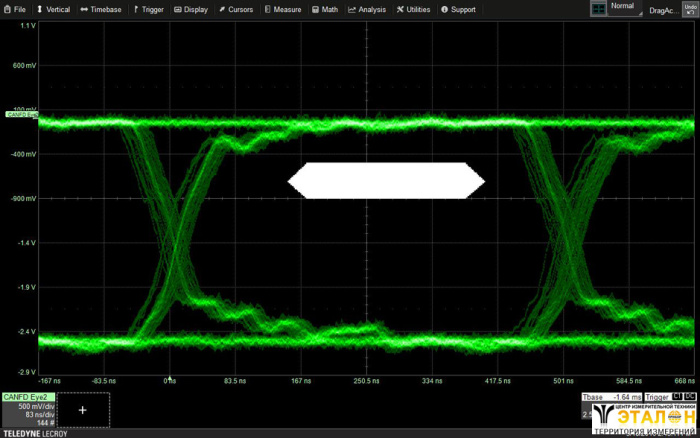Screen dimensions: 700x438
Task: Click the plus box to add trace
Action: [83, 409]
